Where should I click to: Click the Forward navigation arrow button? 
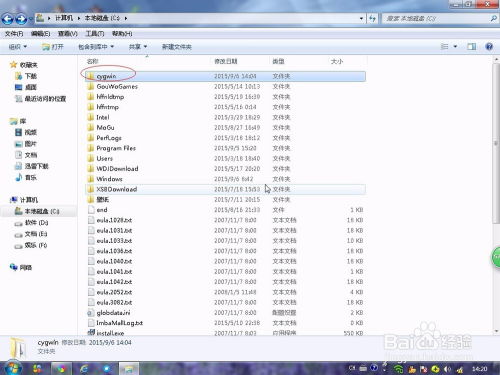pos(21,19)
